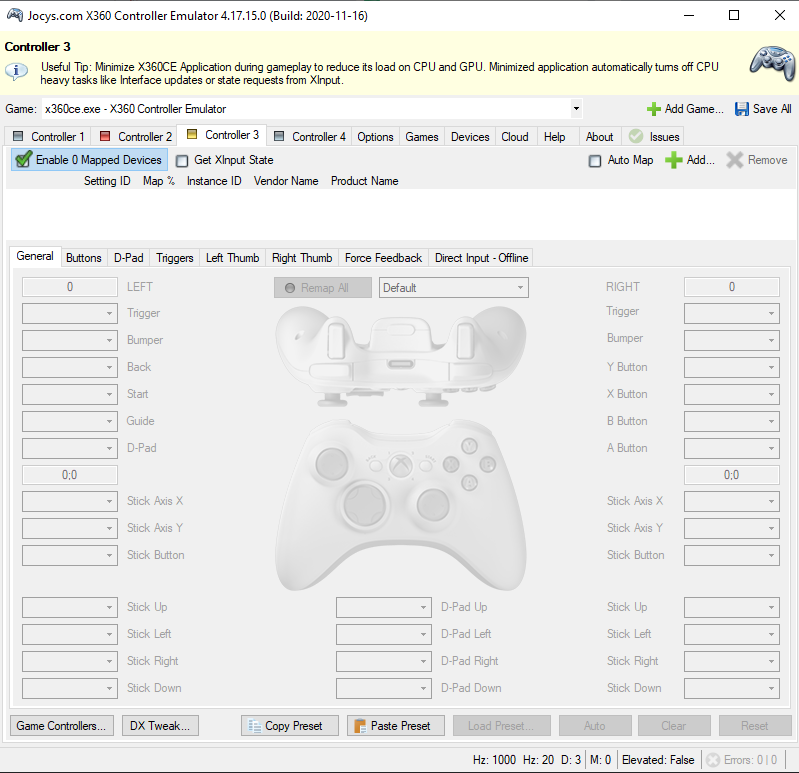The width and height of the screenshot is (799, 773).
Task: Expand the Start button dropdown
Action: [x=70, y=394]
